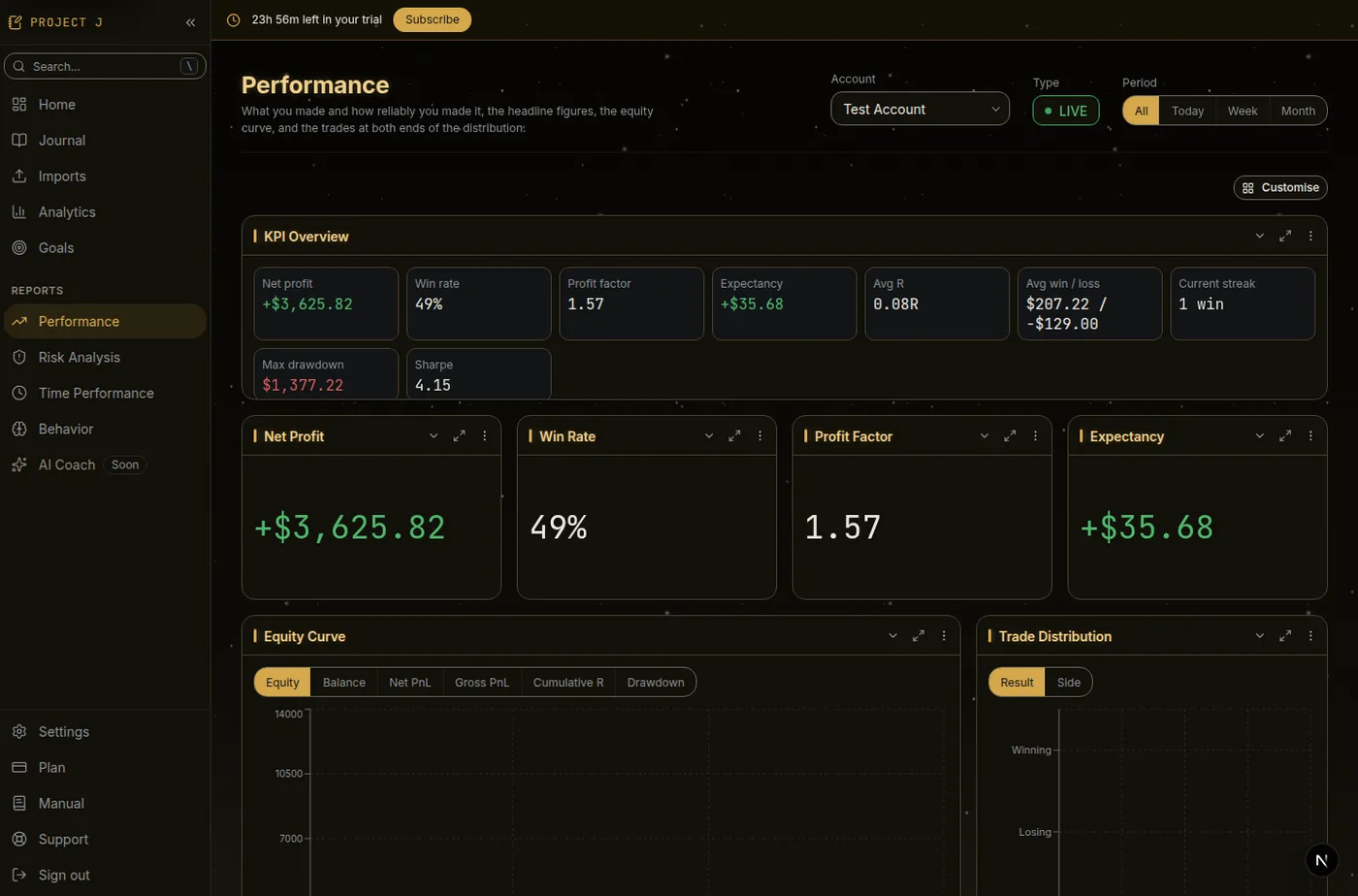Click the Max drawdown KPI tile
The height and width of the screenshot is (896, 1358).
(326, 374)
